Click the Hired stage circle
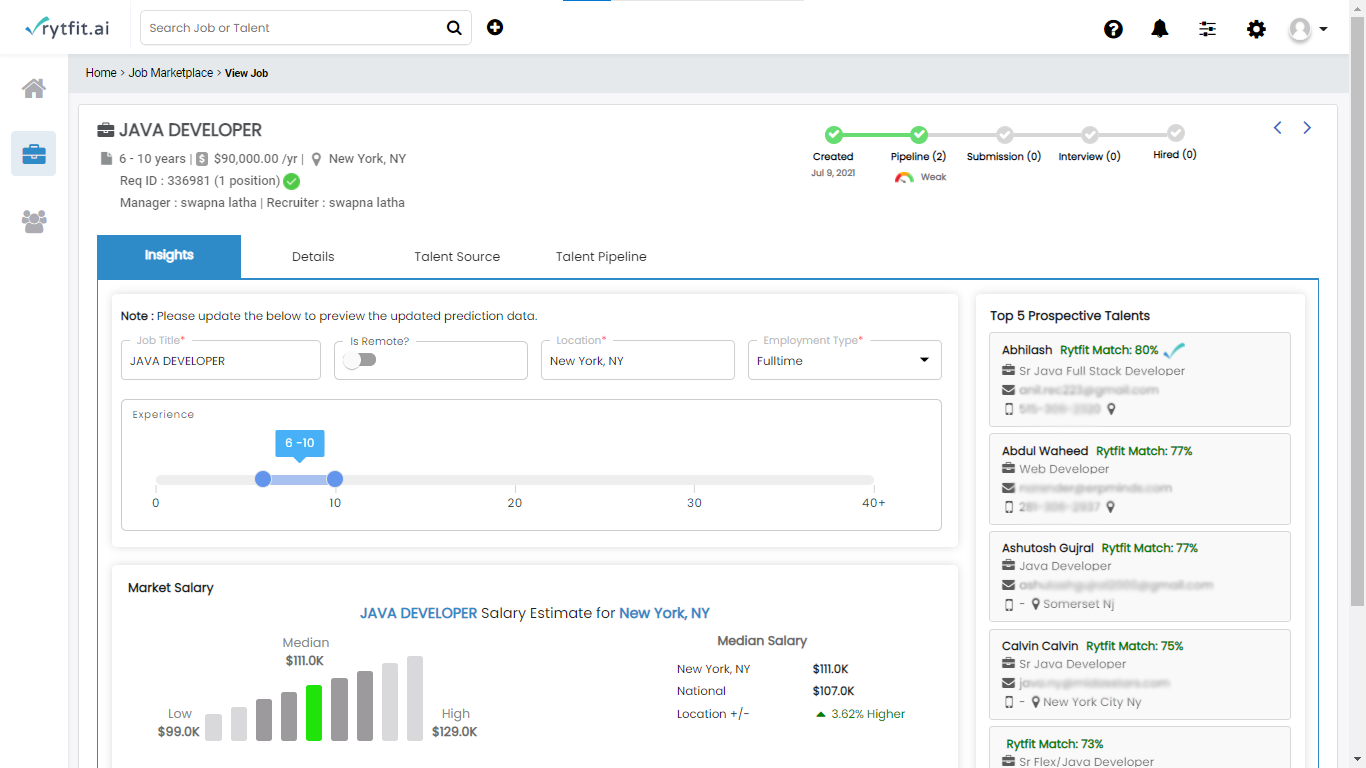 point(1176,133)
